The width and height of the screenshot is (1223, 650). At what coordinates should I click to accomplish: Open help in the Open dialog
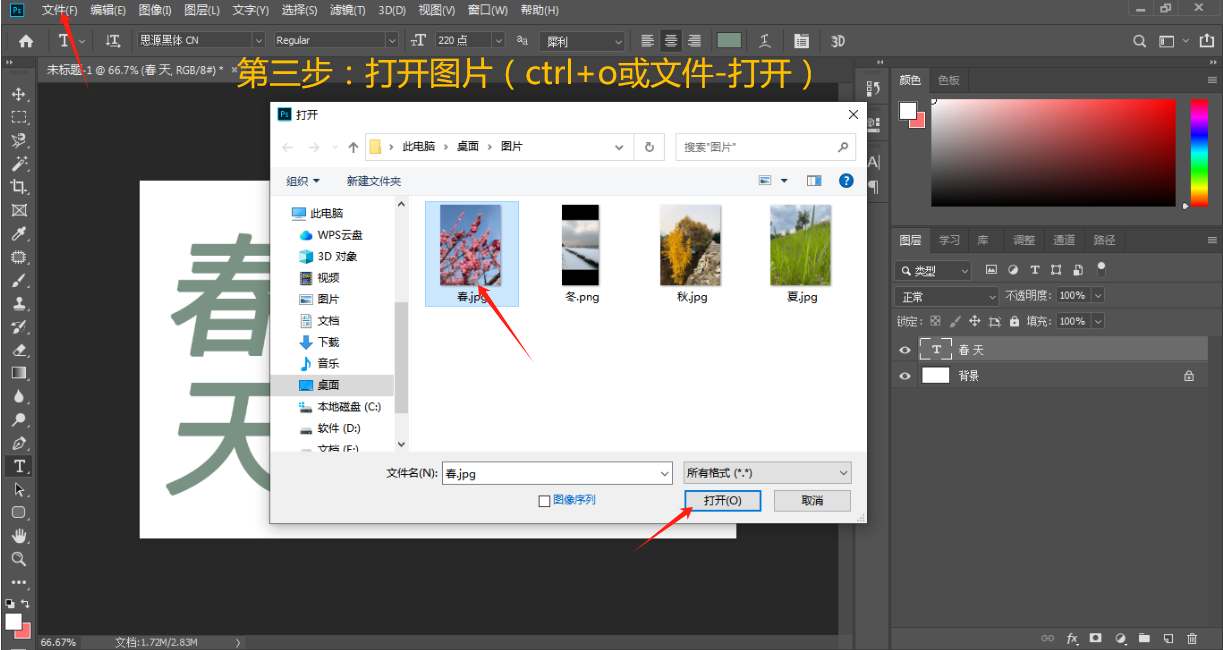coord(846,181)
